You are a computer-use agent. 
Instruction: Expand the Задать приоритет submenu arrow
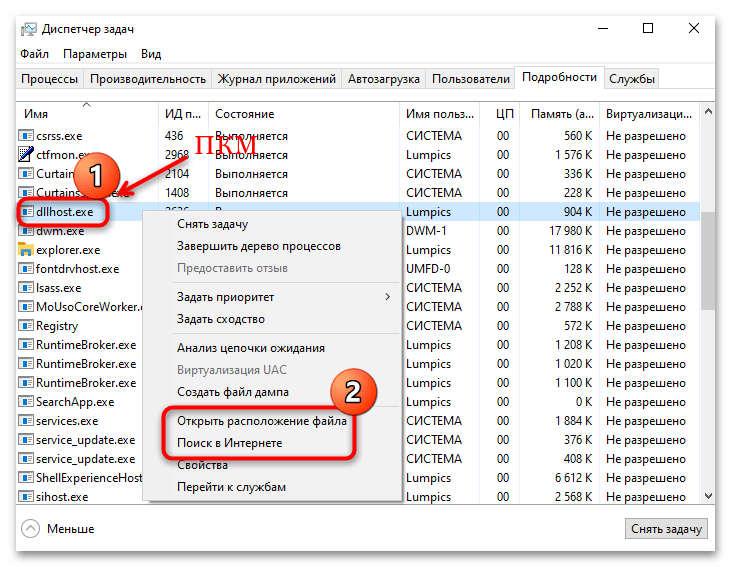coord(387,297)
